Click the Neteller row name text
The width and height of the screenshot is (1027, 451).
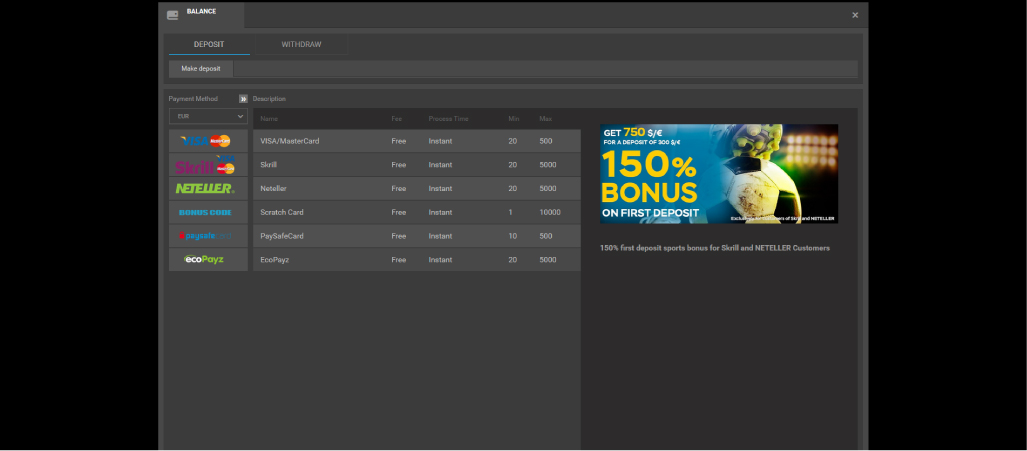click(274, 188)
